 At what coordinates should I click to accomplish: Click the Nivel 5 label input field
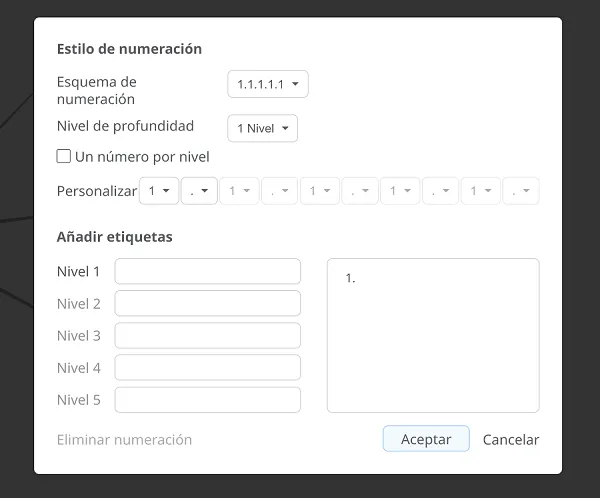point(208,400)
